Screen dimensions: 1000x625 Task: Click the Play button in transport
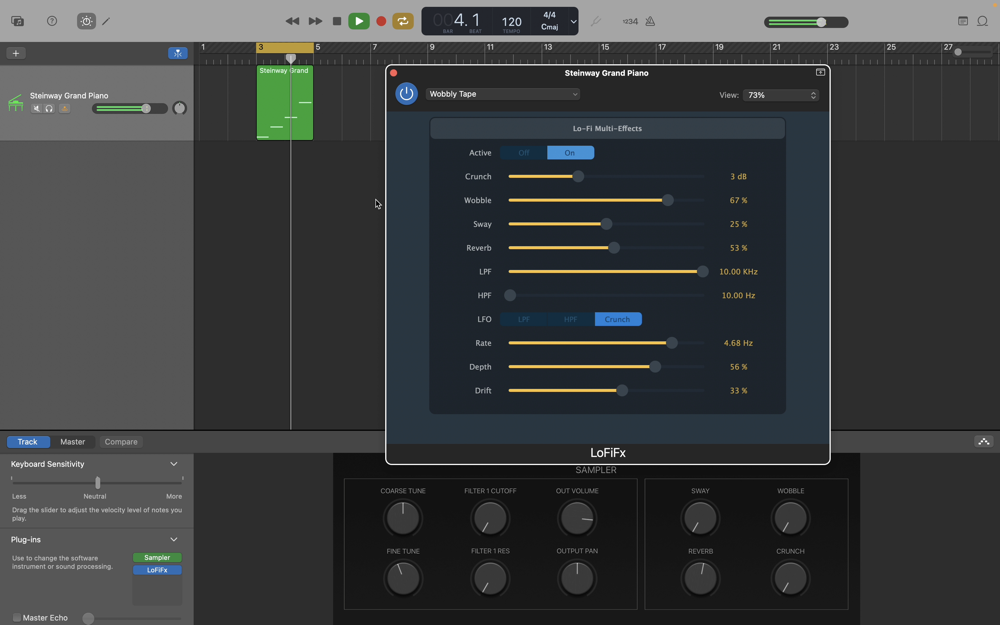click(358, 21)
